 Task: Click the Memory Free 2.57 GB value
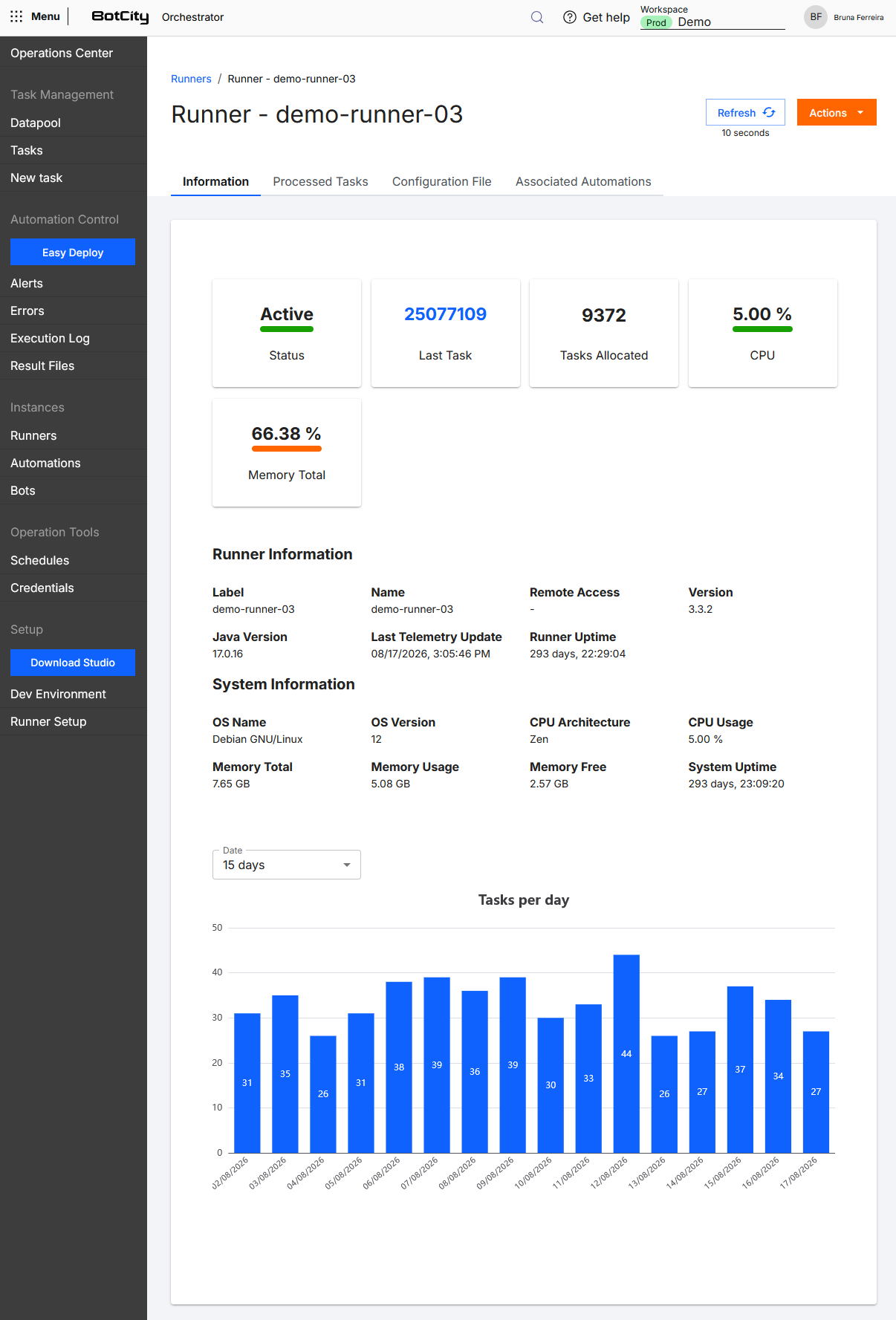coord(549,784)
